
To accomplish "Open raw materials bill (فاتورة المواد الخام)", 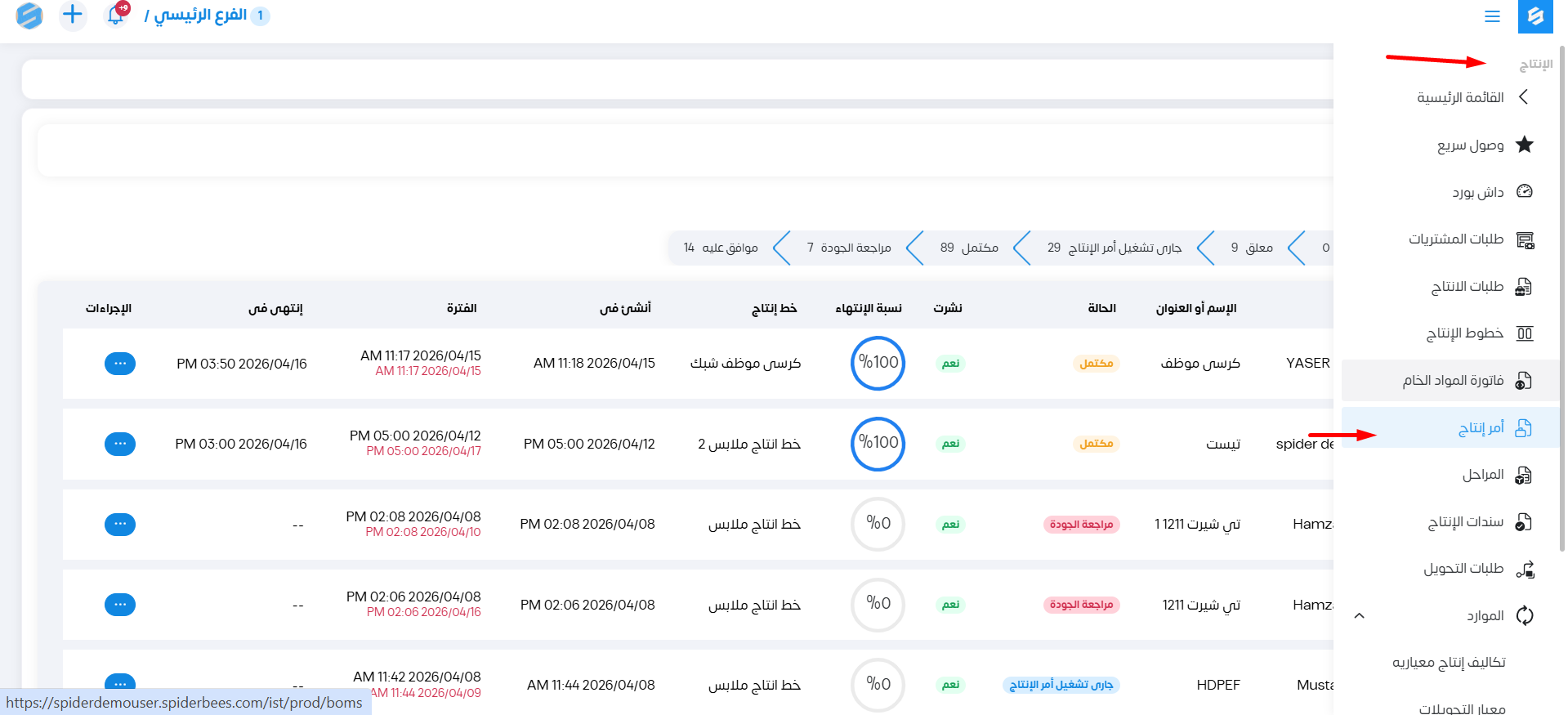I will click(x=1453, y=380).
